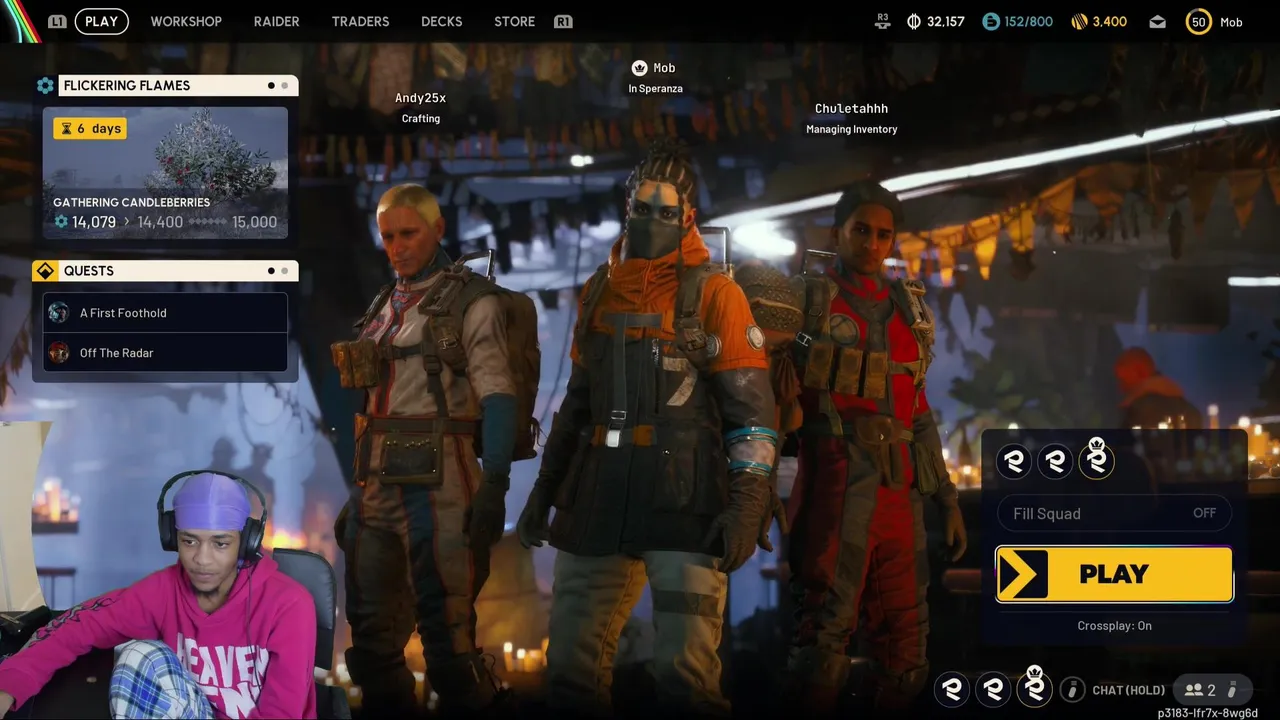Start match with the yellow PLAY button
The height and width of the screenshot is (720, 1280).
1114,574
